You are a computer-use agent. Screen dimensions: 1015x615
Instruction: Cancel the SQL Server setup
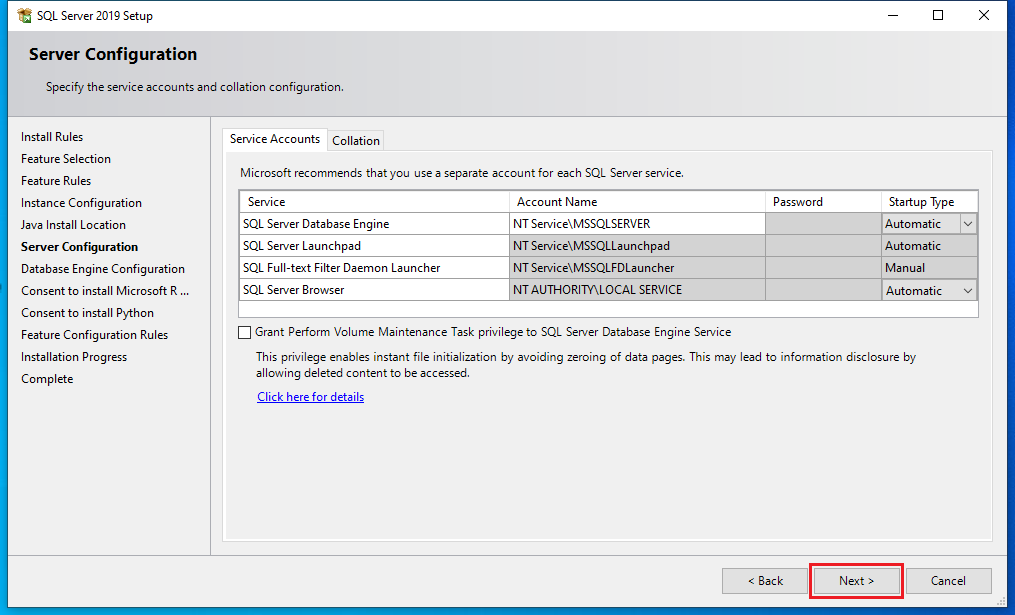948,581
